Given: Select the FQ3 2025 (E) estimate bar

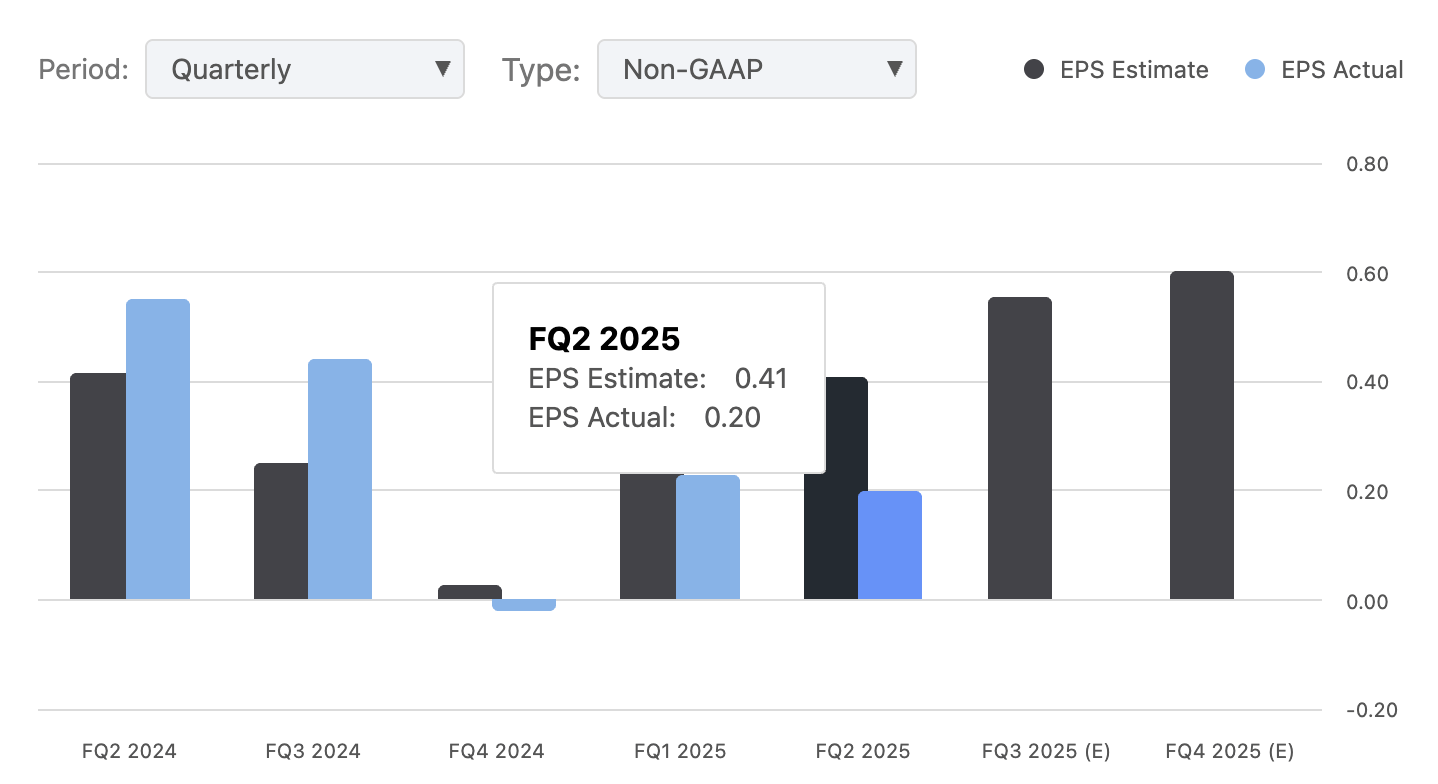Looking at the screenshot, I should pyautogui.click(x=1020, y=450).
